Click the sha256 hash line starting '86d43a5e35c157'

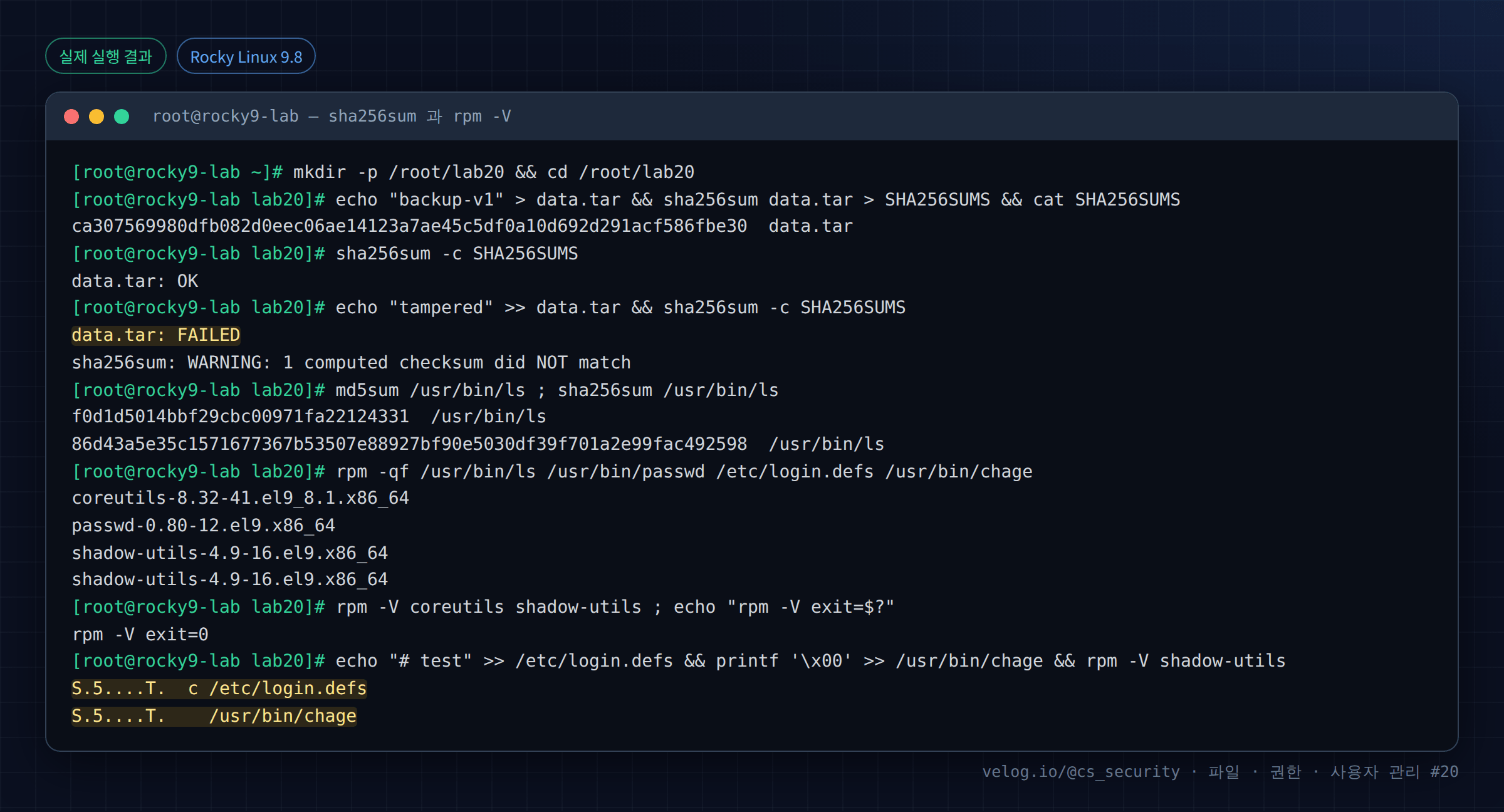pos(478,444)
